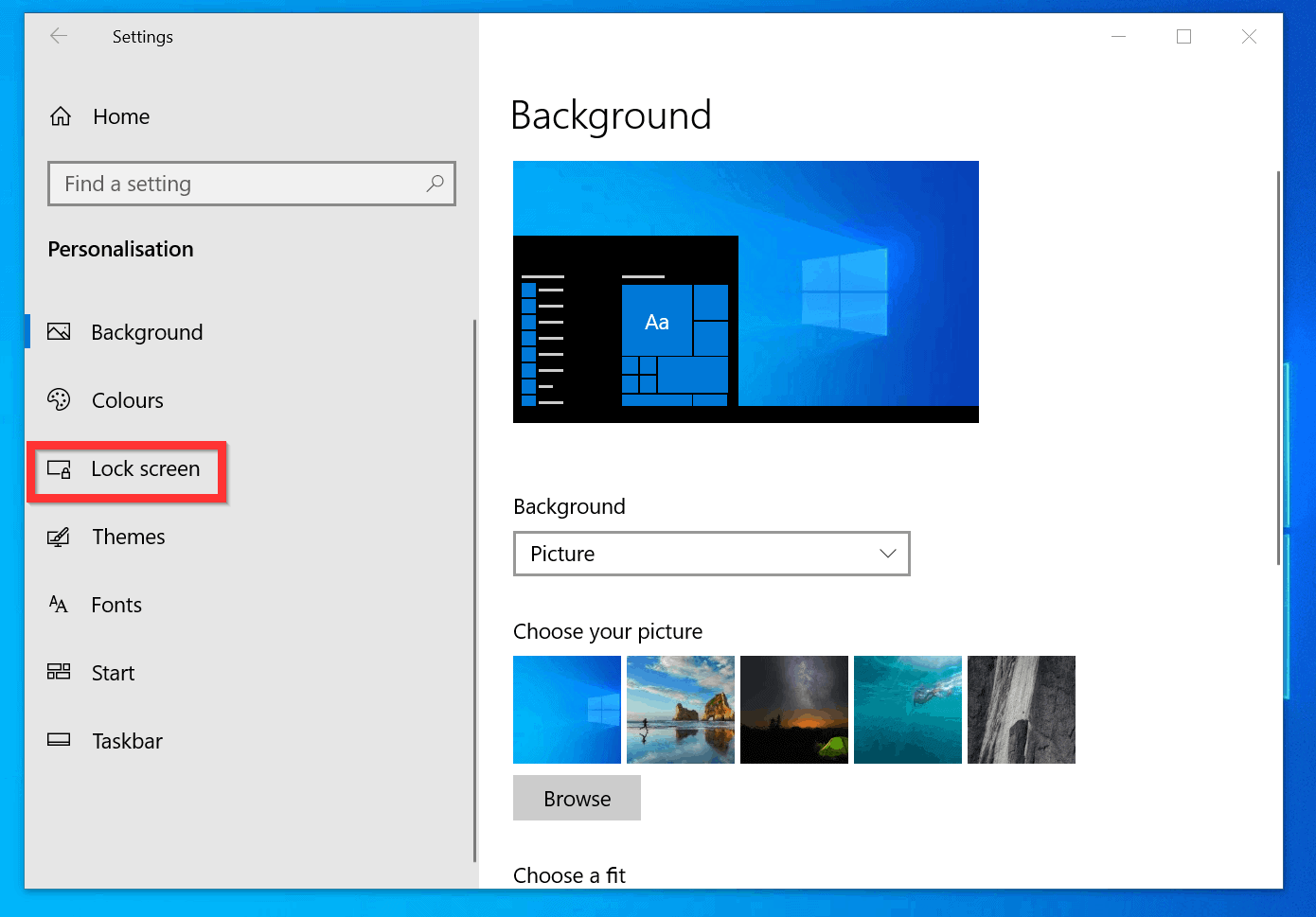The height and width of the screenshot is (917, 1316).
Task: Switch to the Lock screen section
Action: pos(145,468)
